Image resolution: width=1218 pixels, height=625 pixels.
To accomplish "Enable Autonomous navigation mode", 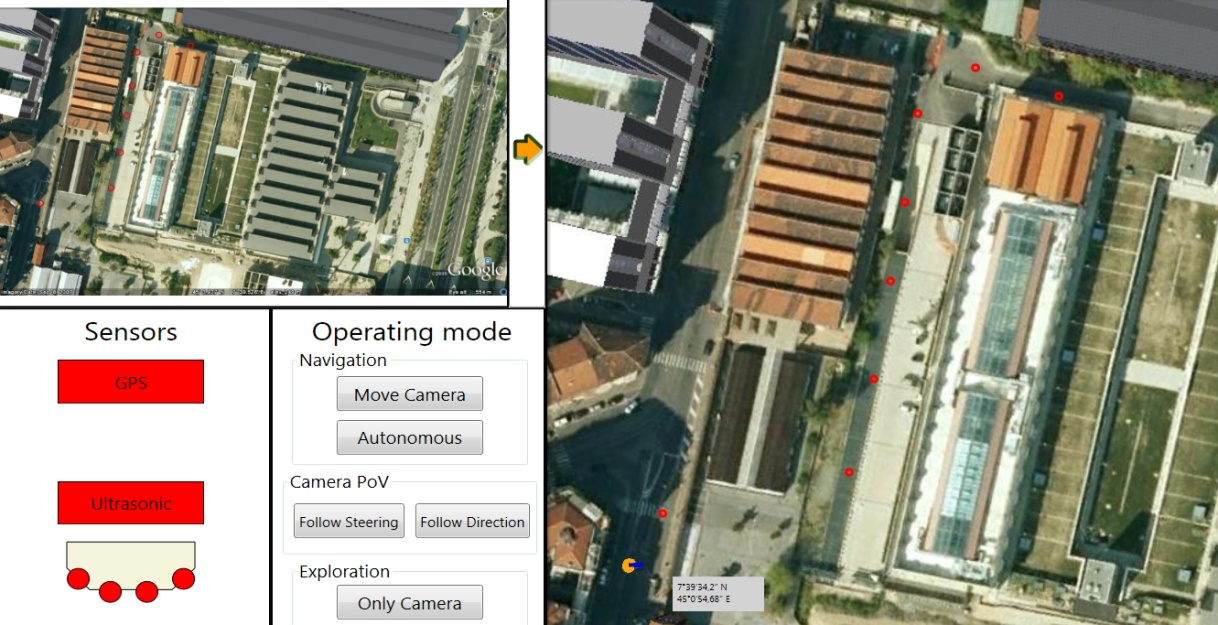I will point(410,438).
